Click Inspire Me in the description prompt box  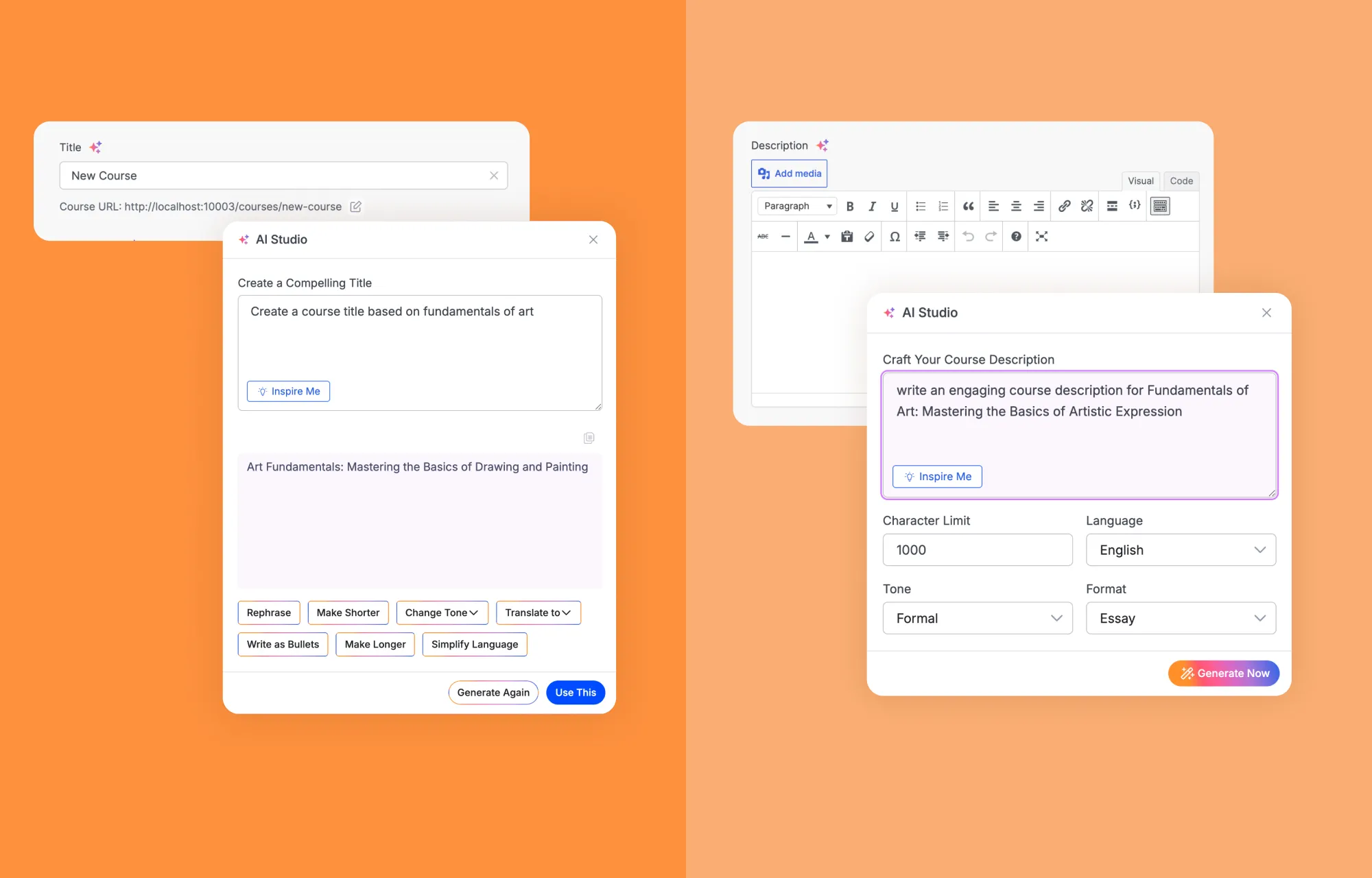pos(937,476)
